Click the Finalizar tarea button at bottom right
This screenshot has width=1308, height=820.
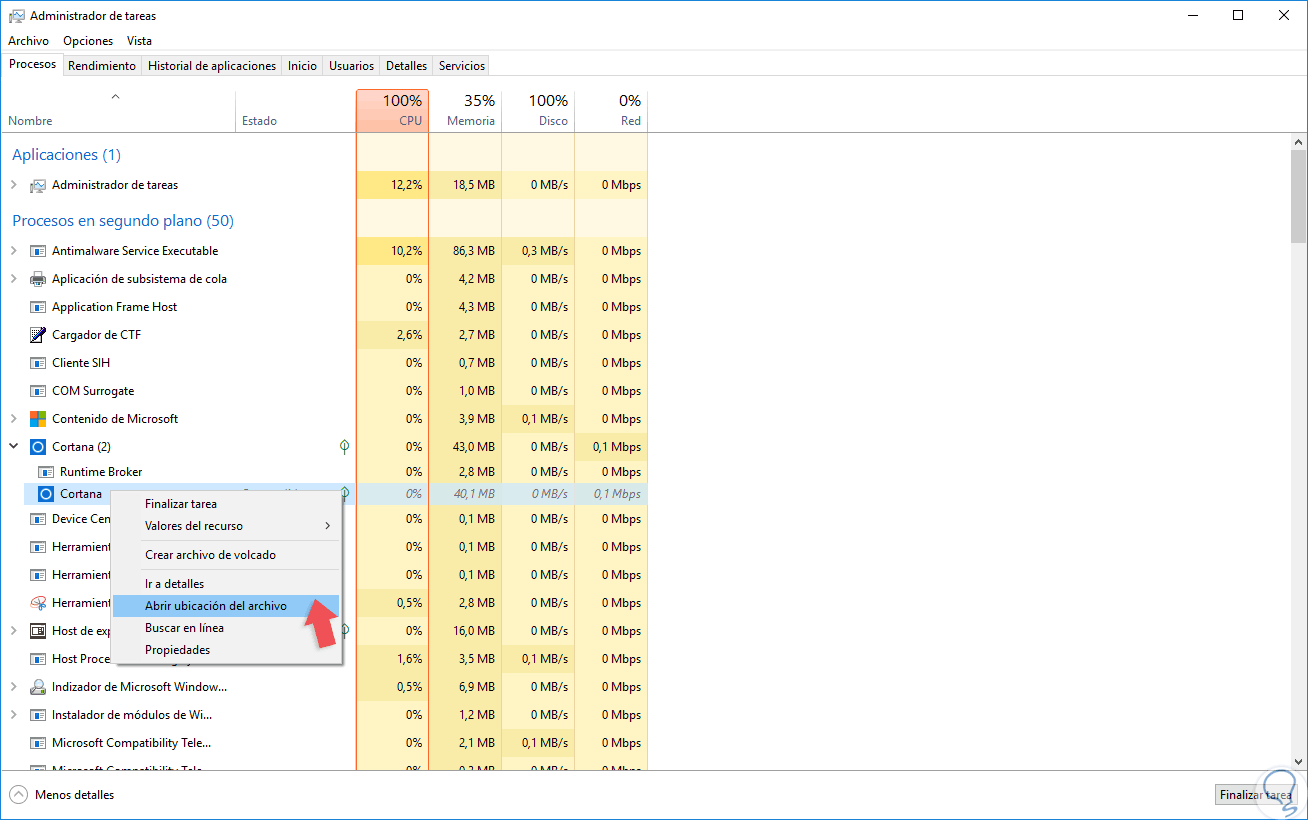point(1255,795)
